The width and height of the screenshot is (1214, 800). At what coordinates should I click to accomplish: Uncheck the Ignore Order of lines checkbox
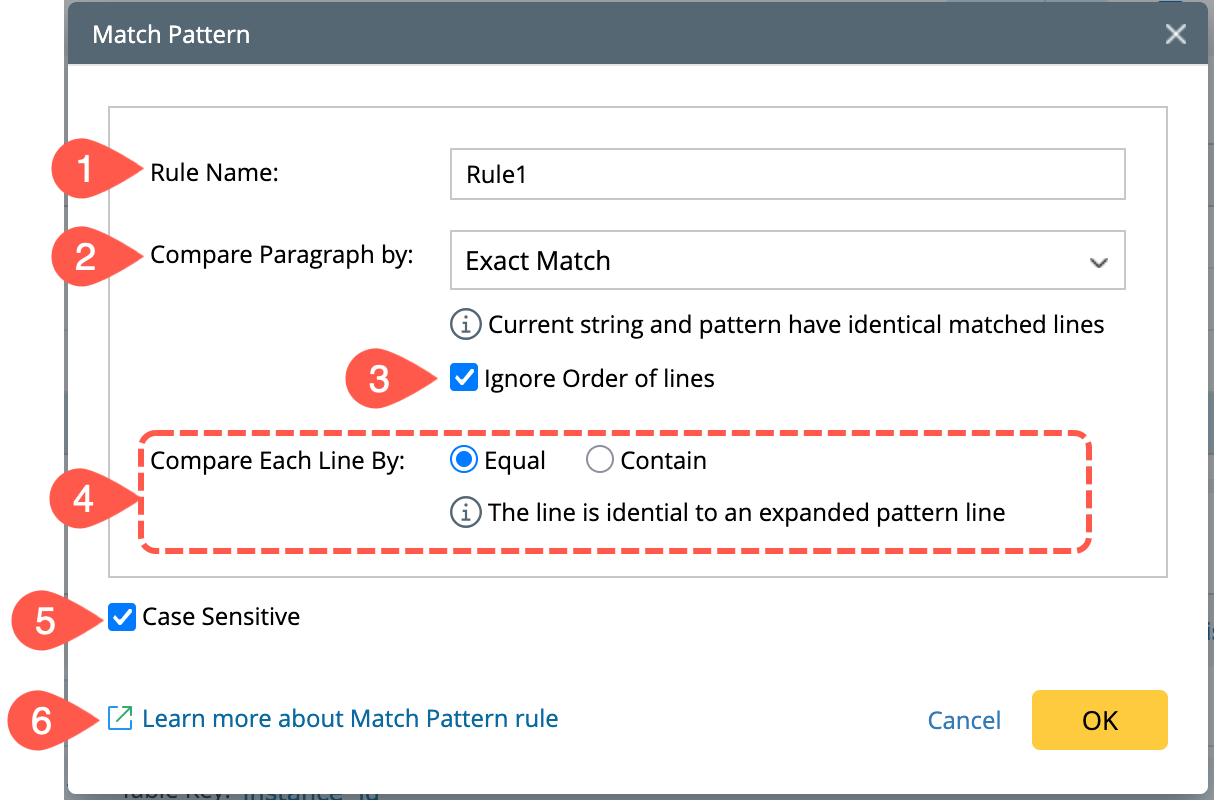[x=464, y=378]
